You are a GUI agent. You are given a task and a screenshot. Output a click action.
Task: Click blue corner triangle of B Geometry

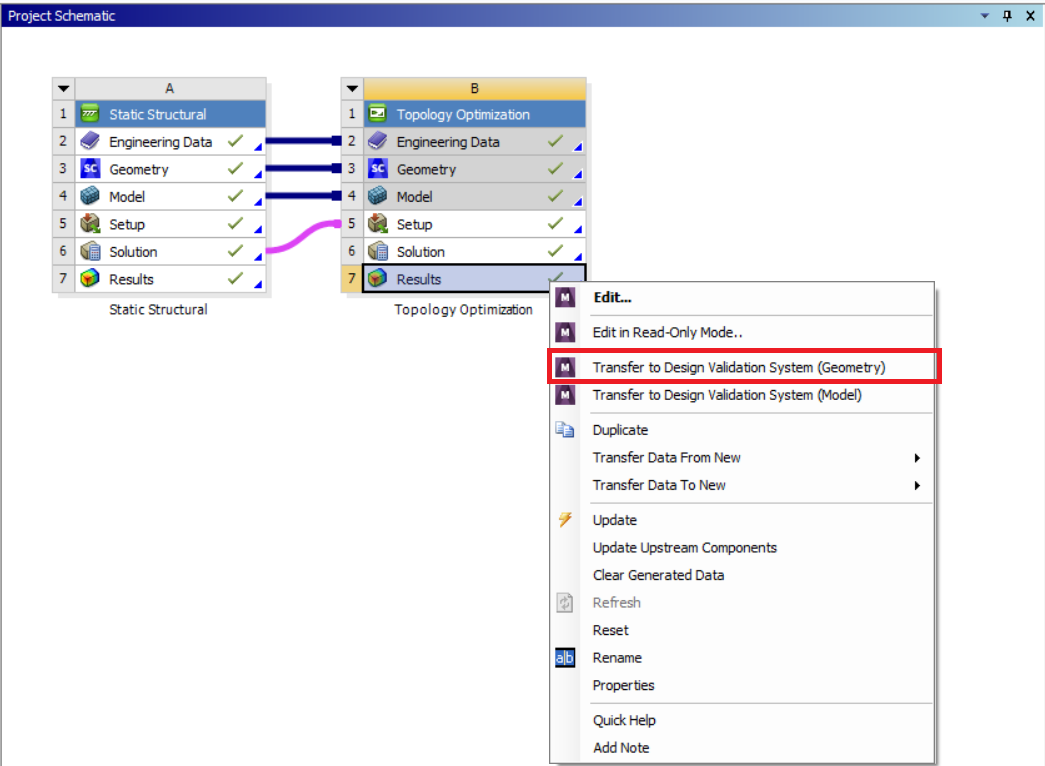578,175
